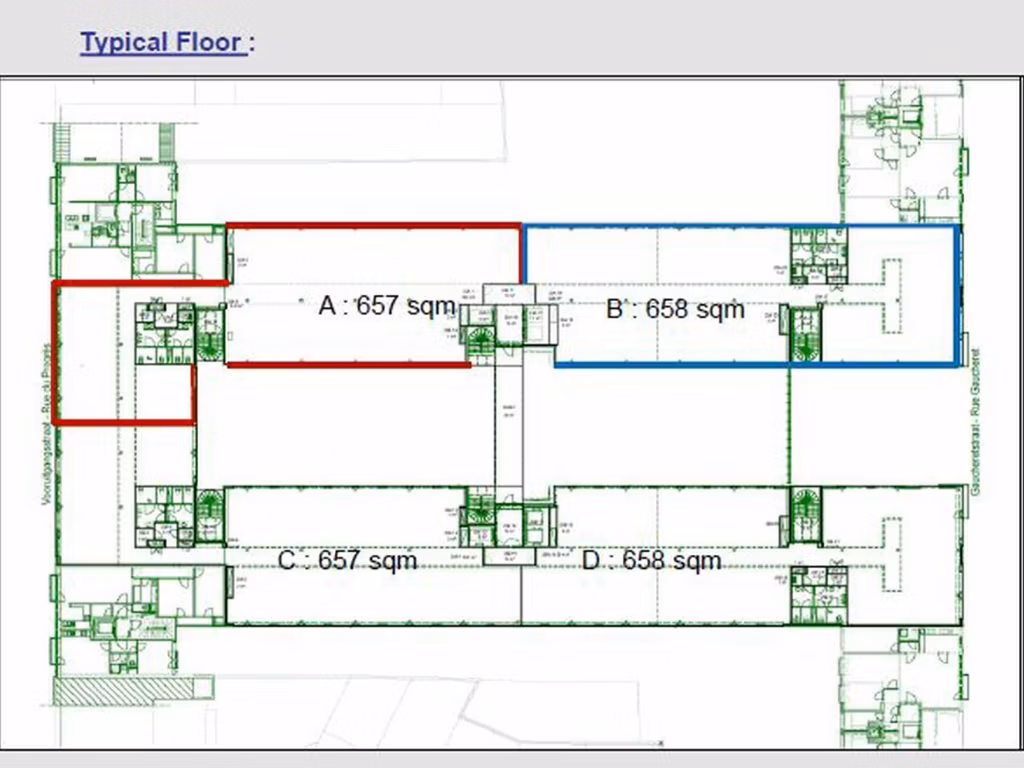Select the B : 658 sqm label
The width and height of the screenshot is (1024, 768).
tap(675, 309)
